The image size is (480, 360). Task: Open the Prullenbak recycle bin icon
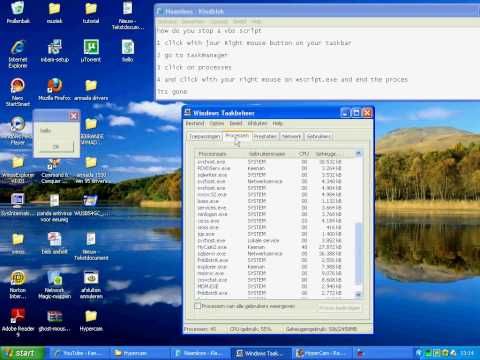[x=18, y=13]
